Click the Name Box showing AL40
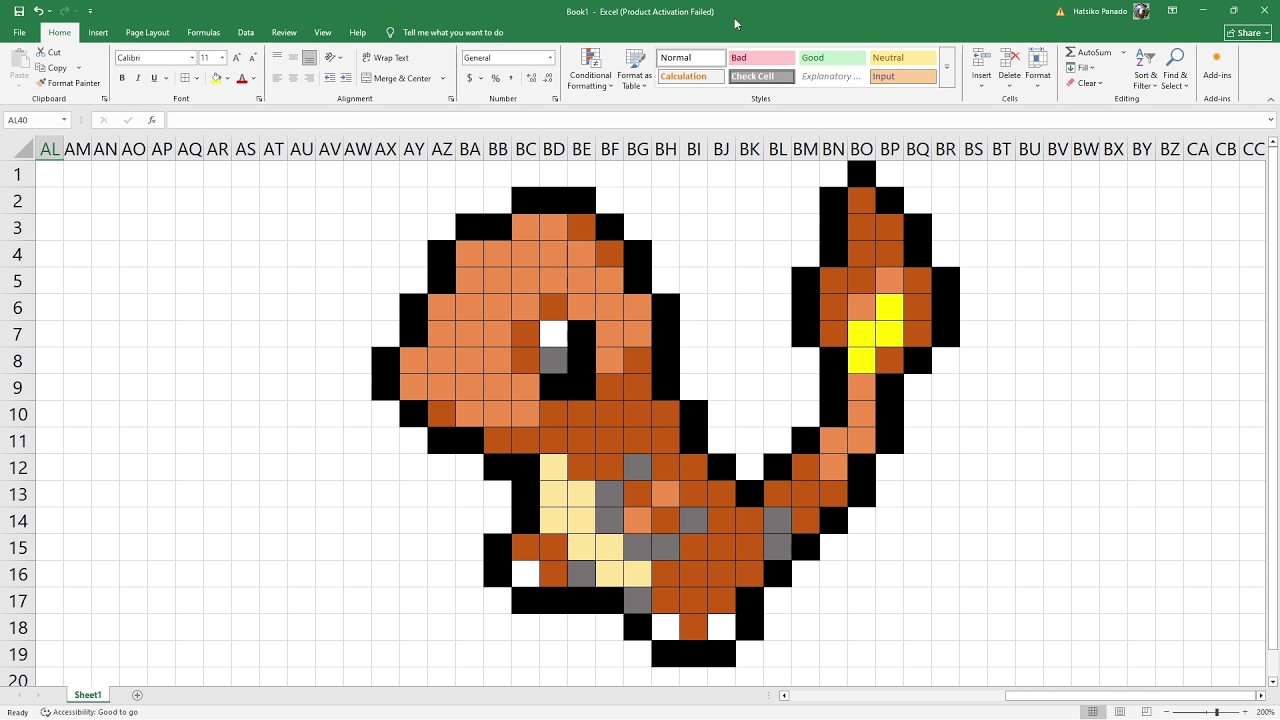The width and height of the screenshot is (1280, 720). pyautogui.click(x=37, y=120)
